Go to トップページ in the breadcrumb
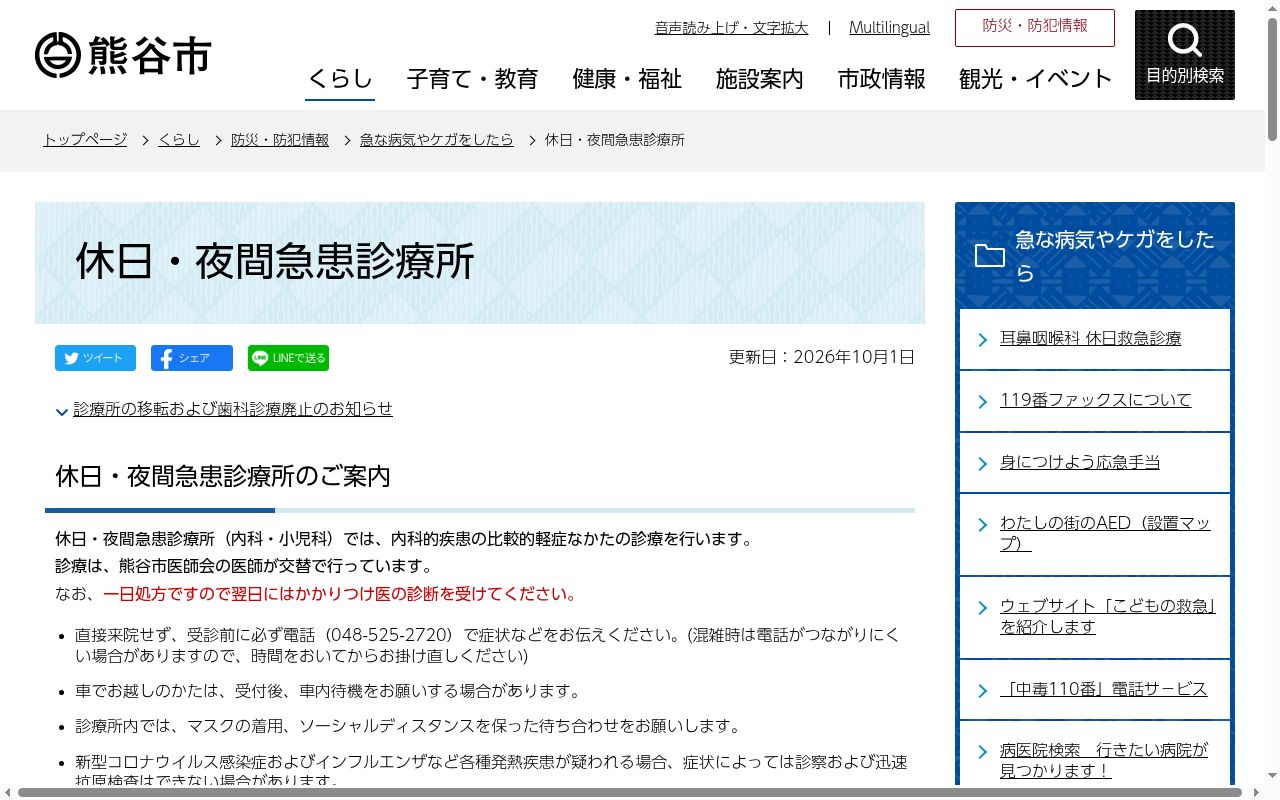Screen dimensions: 1280x800 (x=85, y=140)
